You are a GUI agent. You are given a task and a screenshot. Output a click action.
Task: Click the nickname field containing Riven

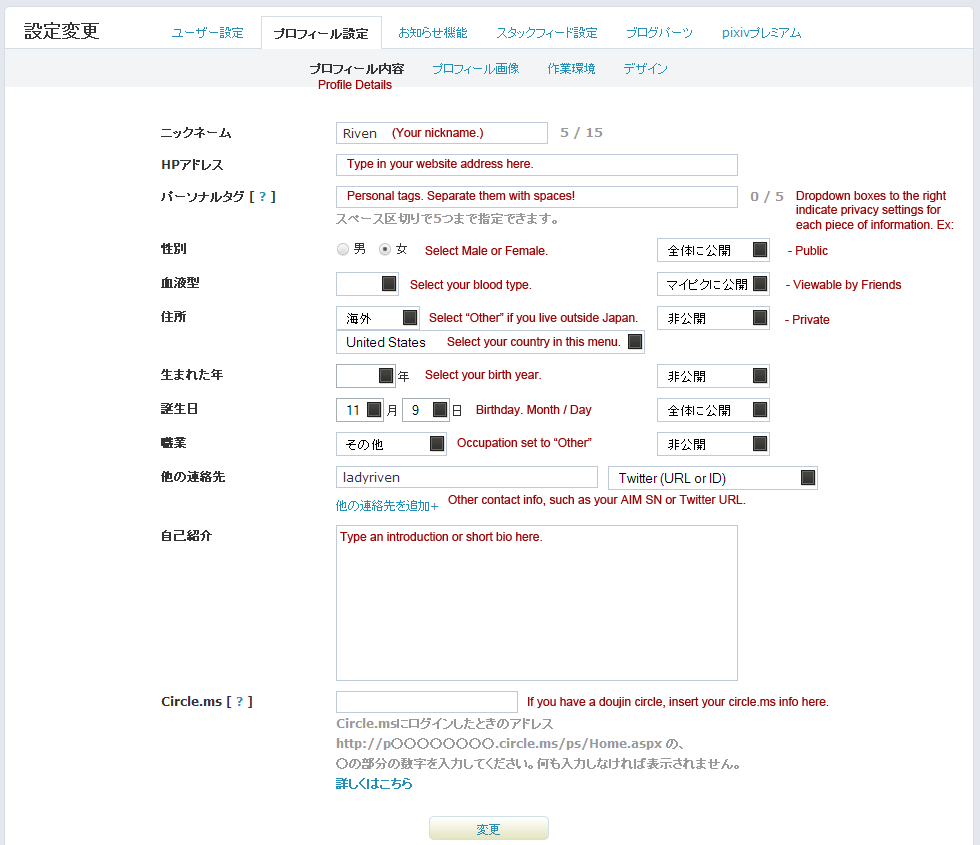(x=441, y=133)
